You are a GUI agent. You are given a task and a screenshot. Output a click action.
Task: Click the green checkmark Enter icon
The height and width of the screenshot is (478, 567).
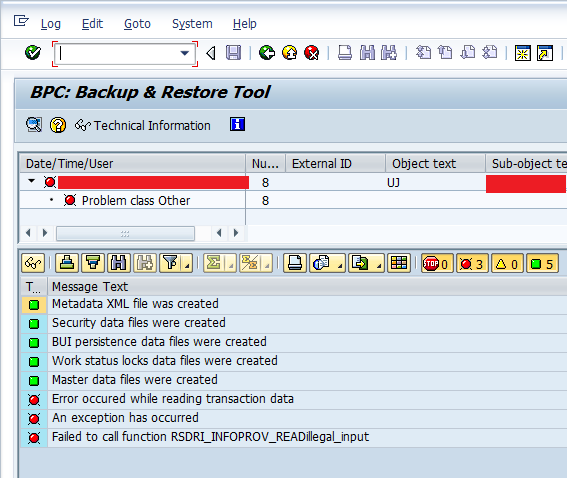[x=33, y=53]
